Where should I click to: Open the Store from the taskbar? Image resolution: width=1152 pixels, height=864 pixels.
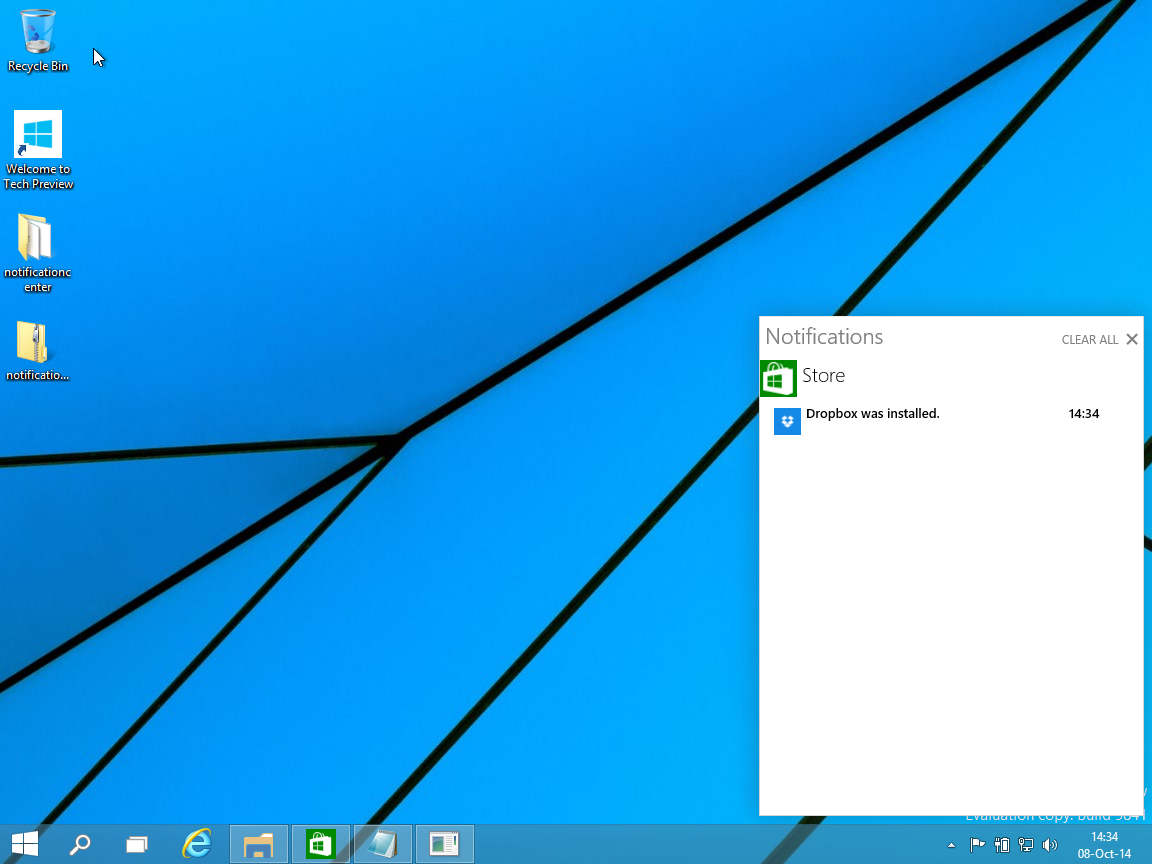point(320,844)
